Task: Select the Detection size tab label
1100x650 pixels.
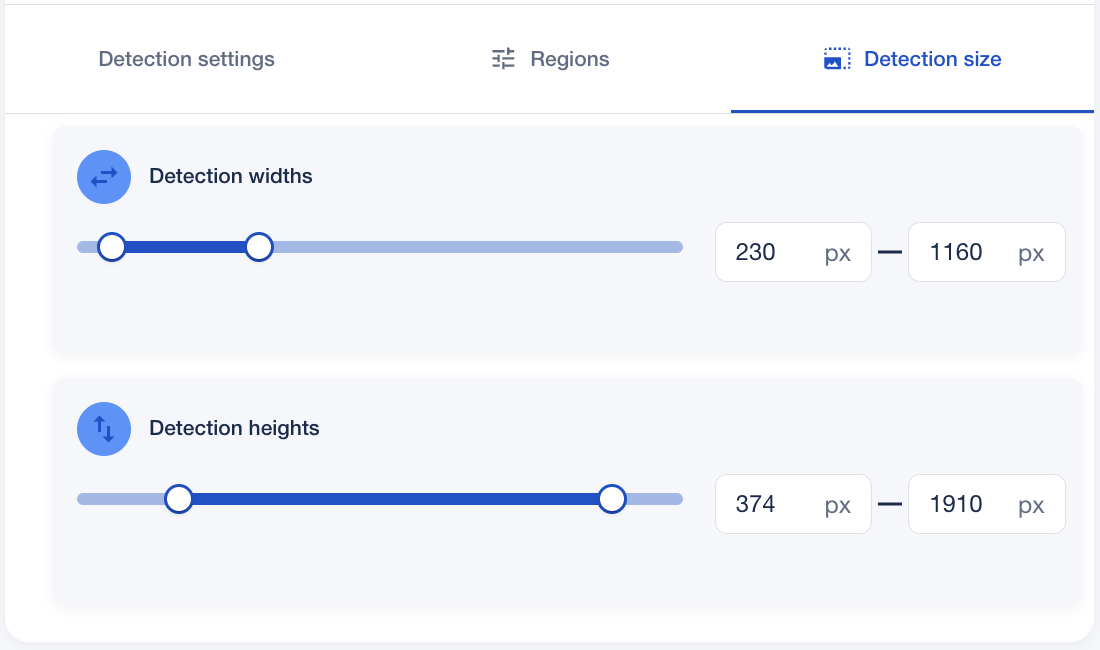Action: [x=932, y=59]
